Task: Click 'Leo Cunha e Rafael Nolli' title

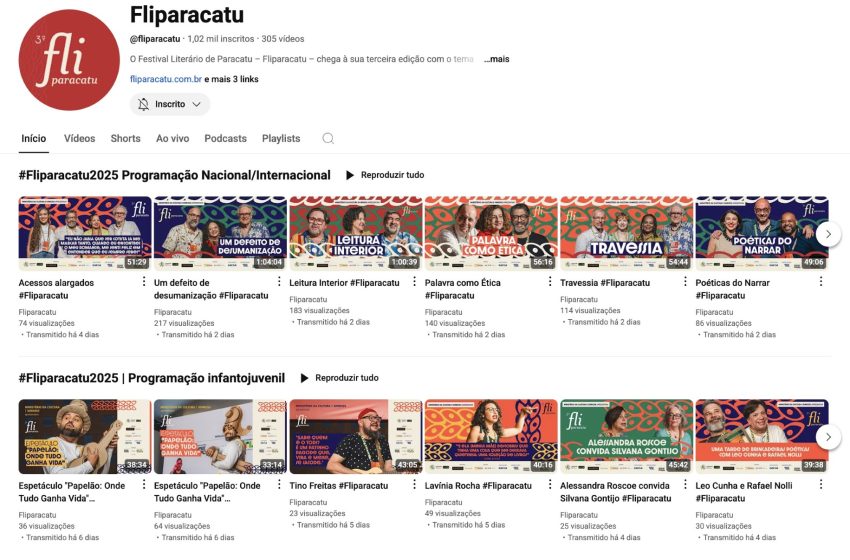Action: 744,492
